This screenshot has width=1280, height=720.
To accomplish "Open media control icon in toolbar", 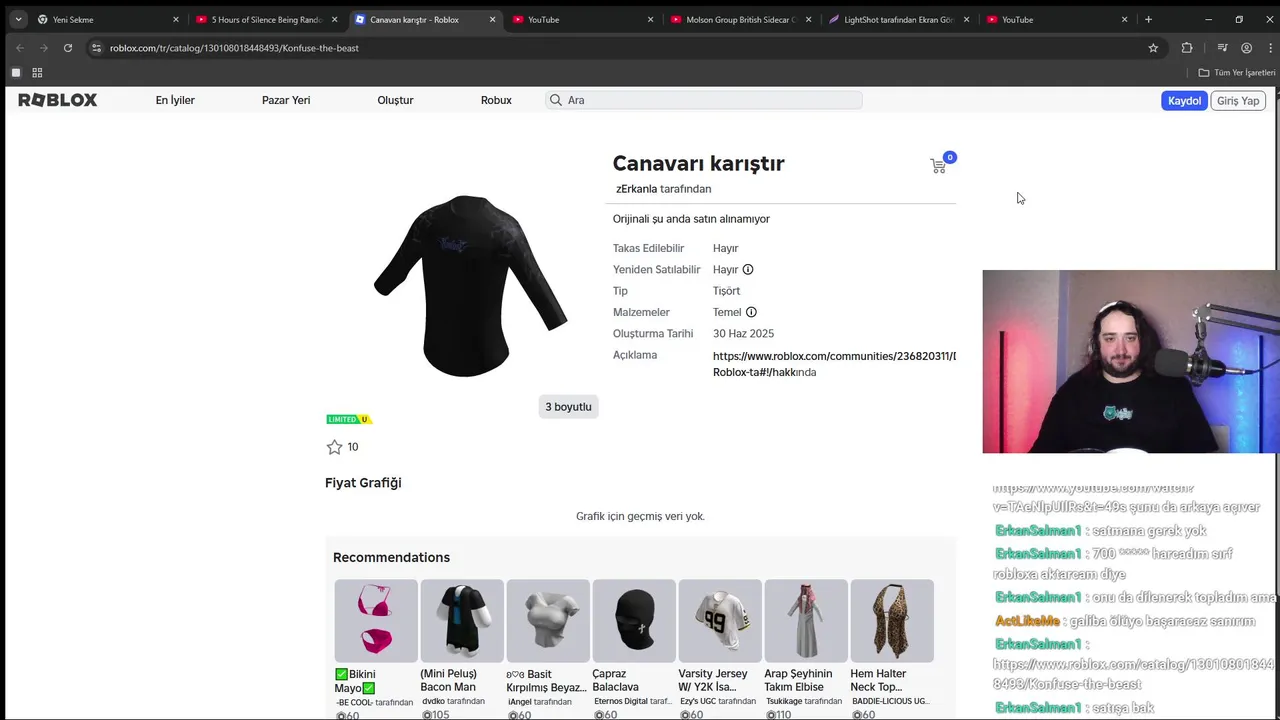I will 1222,48.
